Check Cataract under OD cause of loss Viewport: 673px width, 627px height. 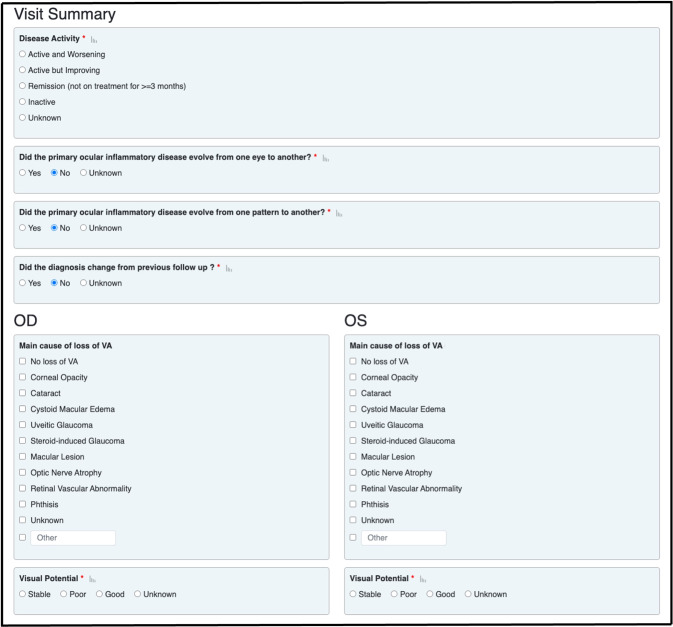pyautogui.click(x=22, y=393)
